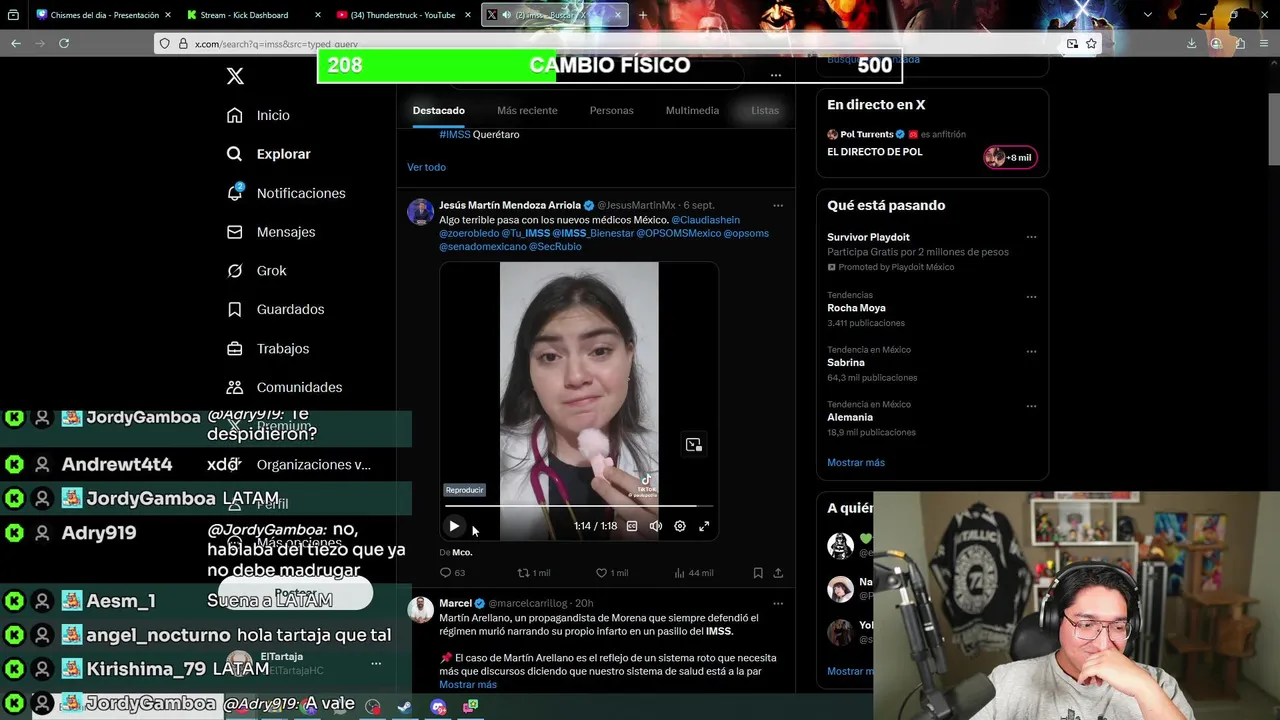Bookmark page with star icon
The width and height of the screenshot is (1280, 720).
[x=1091, y=43]
